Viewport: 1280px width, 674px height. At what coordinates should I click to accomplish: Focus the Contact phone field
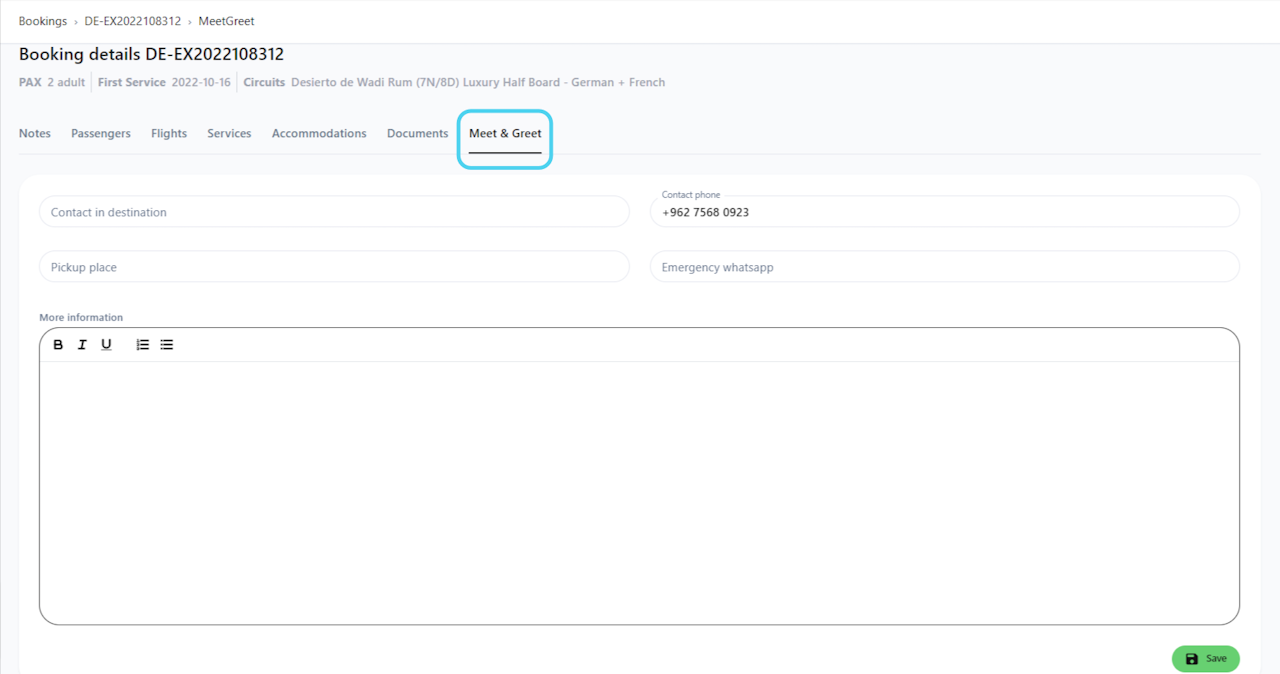click(944, 212)
